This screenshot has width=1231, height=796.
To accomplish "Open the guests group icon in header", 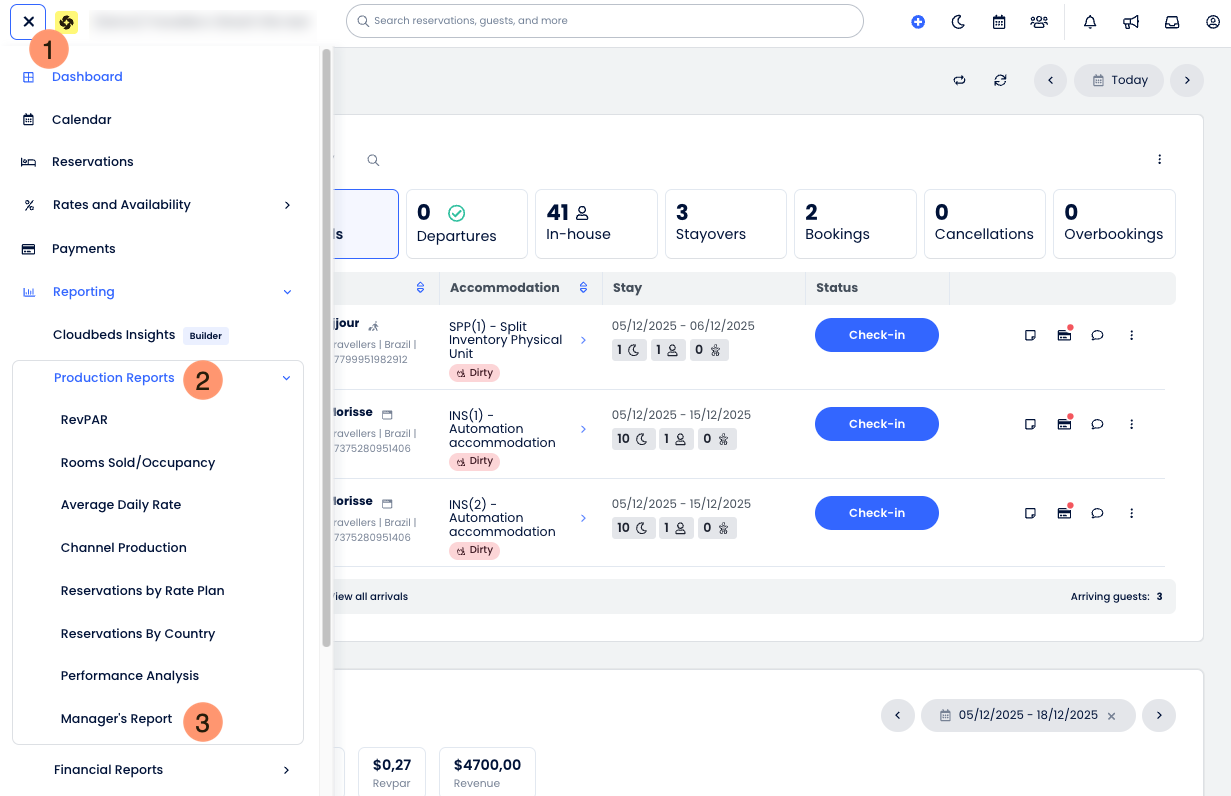I will click(x=1039, y=22).
